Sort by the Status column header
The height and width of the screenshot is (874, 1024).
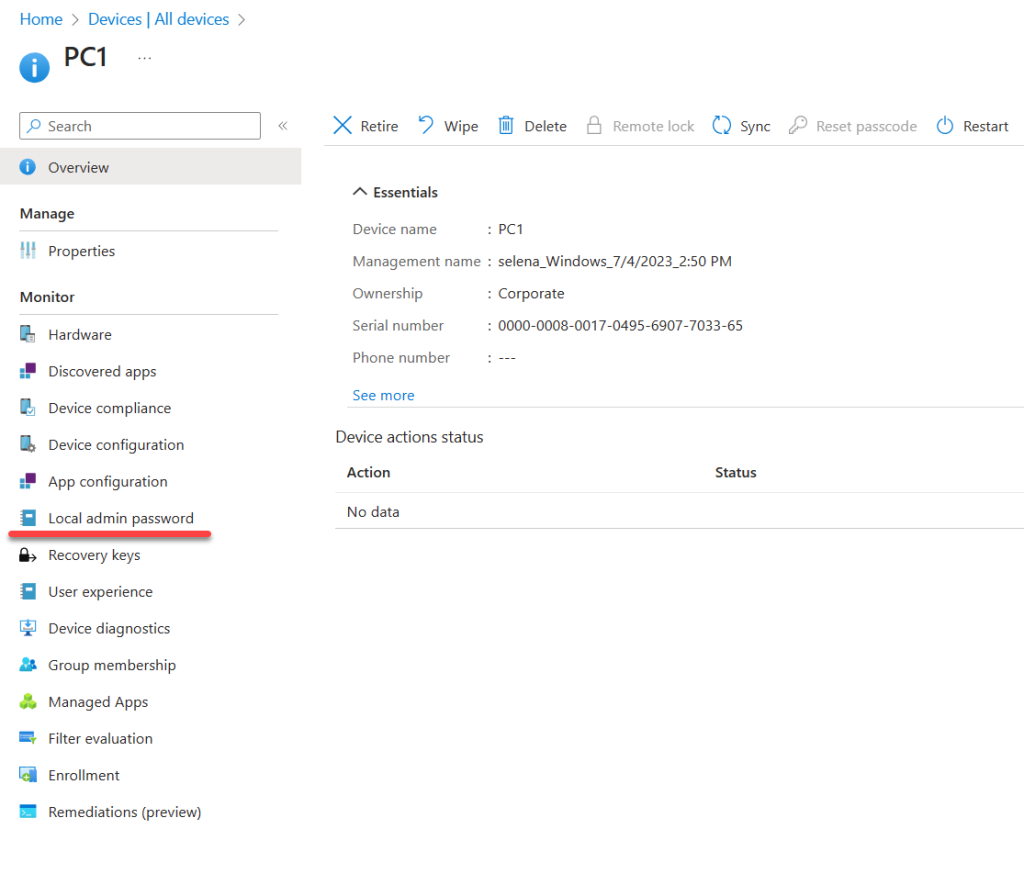click(735, 472)
